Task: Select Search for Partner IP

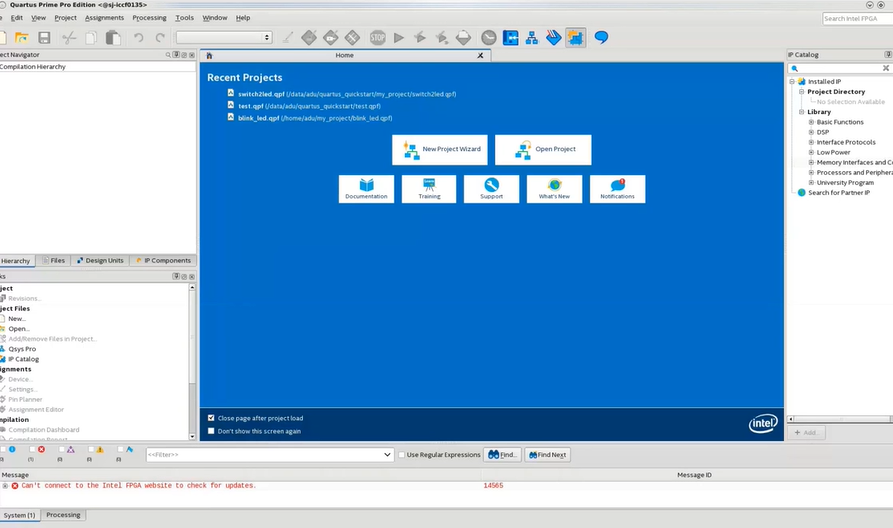Action: coord(839,193)
